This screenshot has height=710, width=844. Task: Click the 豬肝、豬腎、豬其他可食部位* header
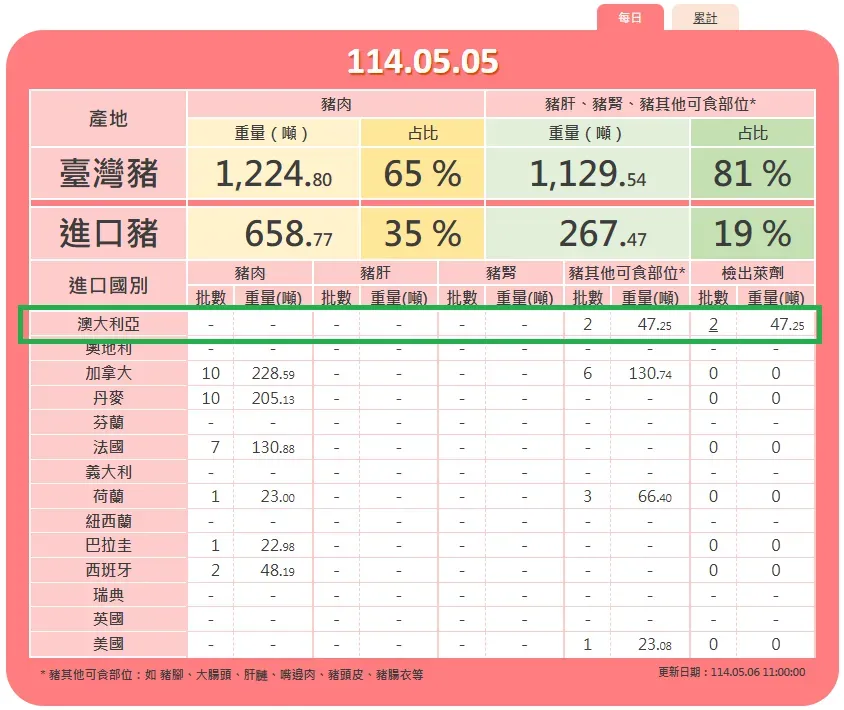650,104
